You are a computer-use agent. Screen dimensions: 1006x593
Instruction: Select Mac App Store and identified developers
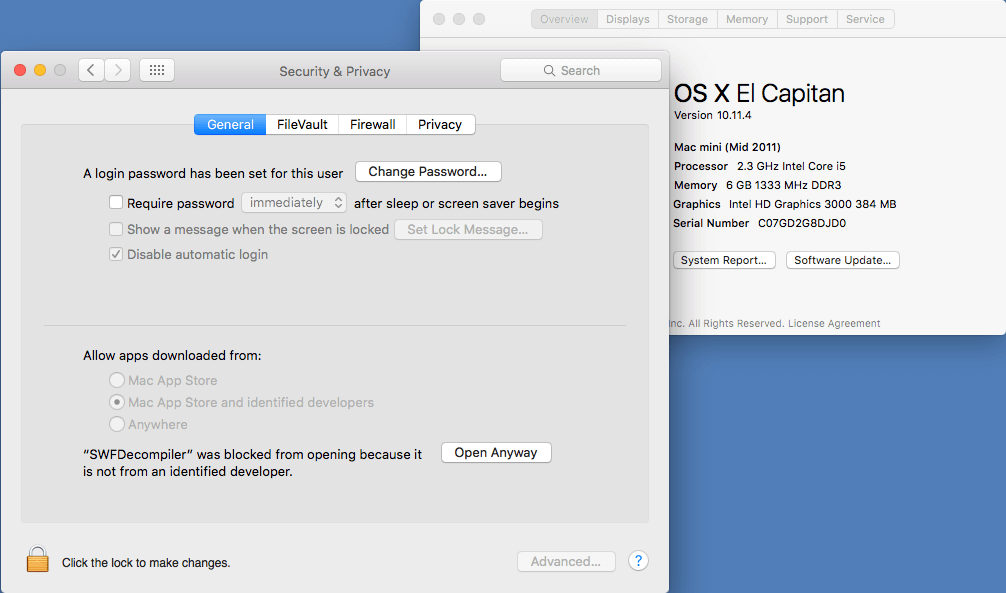117,402
